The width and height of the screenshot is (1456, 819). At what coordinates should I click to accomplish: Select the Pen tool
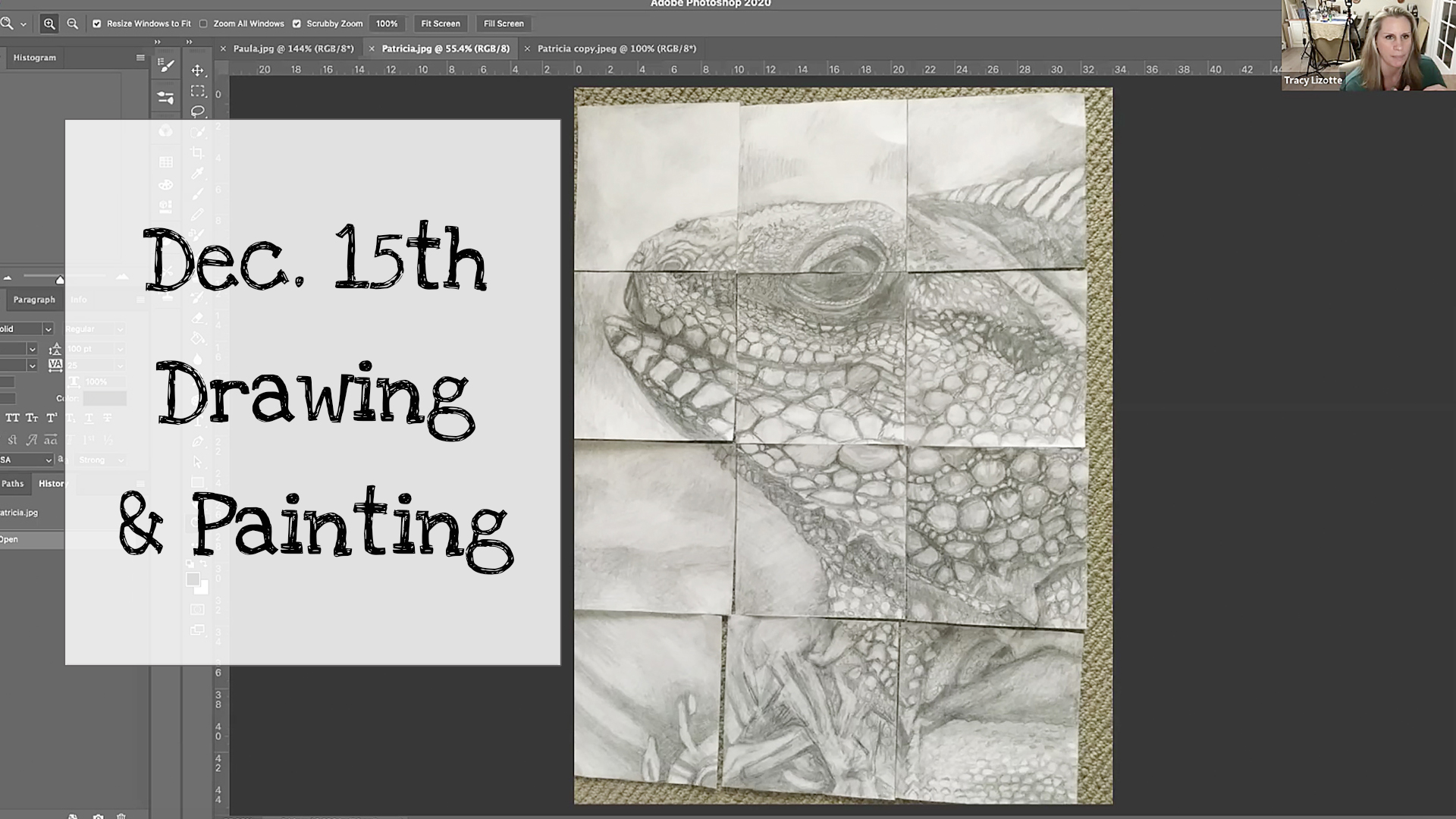[198, 441]
